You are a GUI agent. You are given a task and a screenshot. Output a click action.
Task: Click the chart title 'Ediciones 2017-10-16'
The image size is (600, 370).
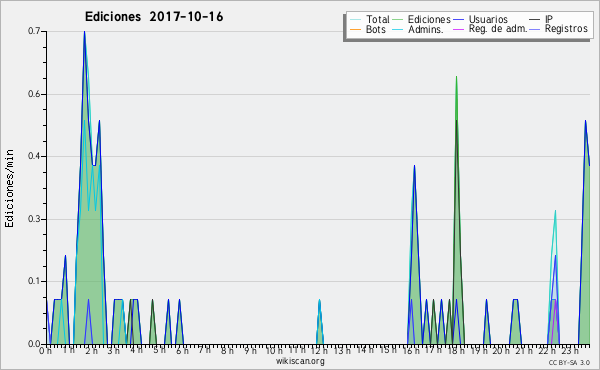(x=154, y=17)
